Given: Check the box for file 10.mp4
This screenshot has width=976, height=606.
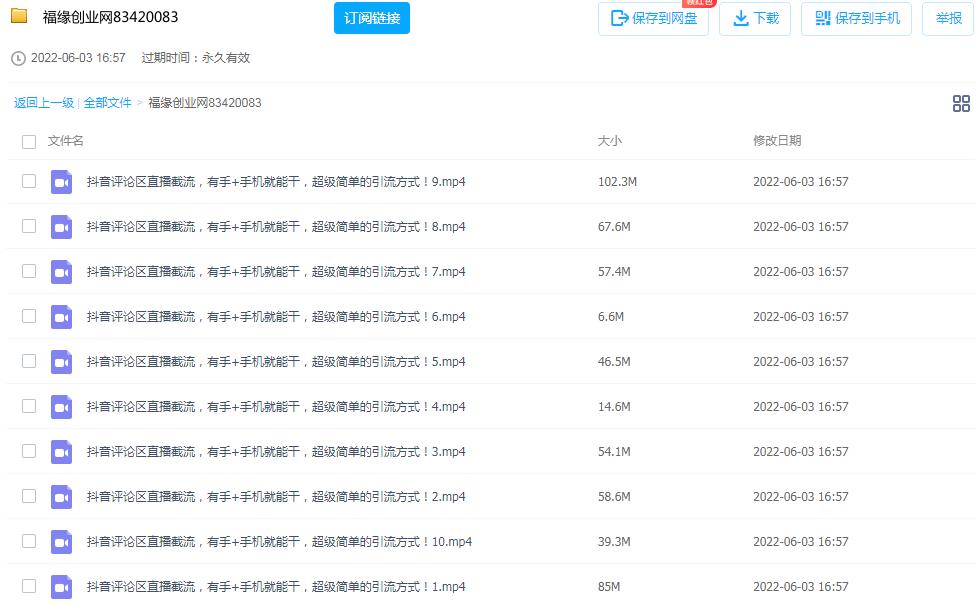Looking at the screenshot, I should [29, 541].
